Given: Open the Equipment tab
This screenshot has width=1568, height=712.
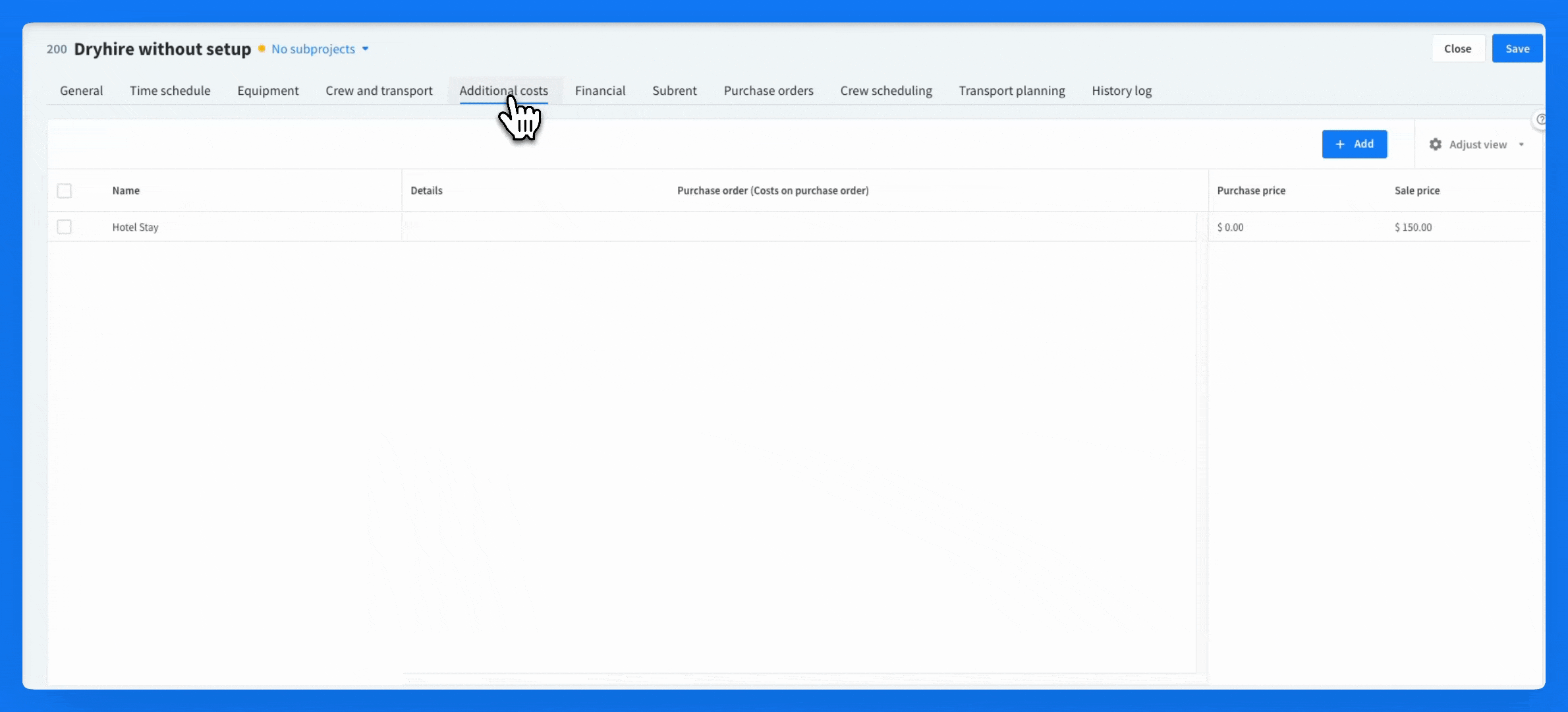Looking at the screenshot, I should (x=267, y=91).
